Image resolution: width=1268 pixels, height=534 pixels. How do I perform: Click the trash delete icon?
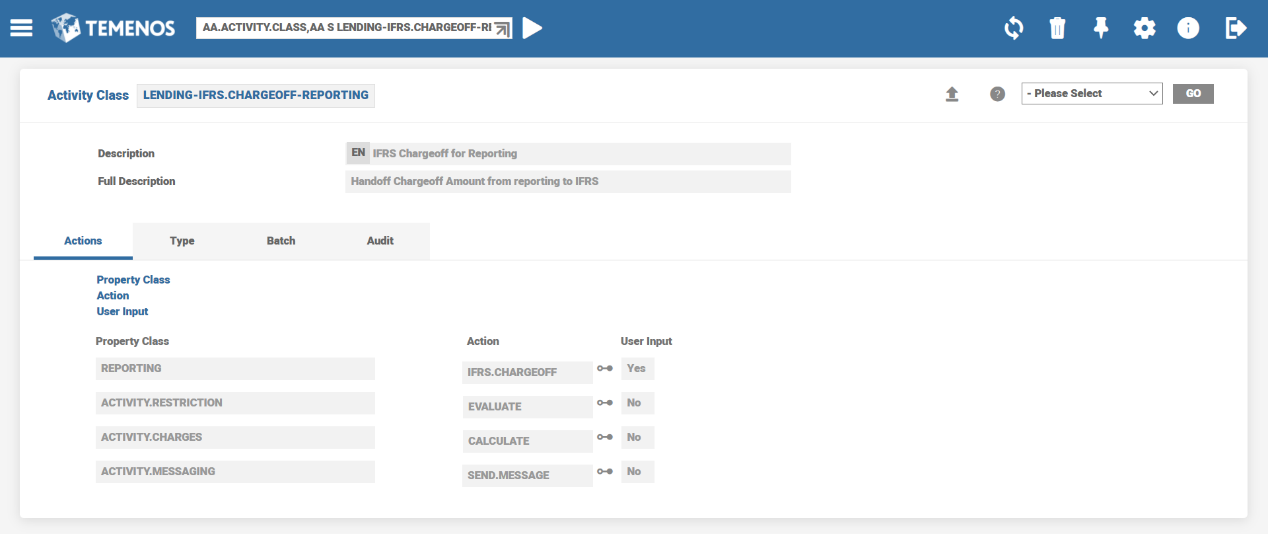[x=1057, y=28]
